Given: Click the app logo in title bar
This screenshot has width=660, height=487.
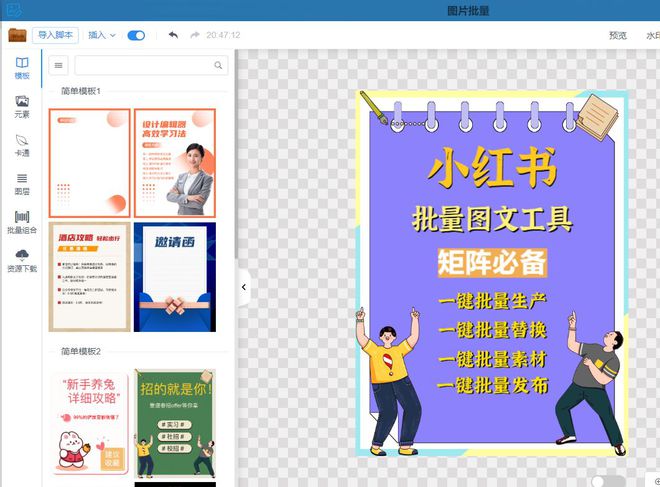Looking at the screenshot, I should (x=15, y=10).
